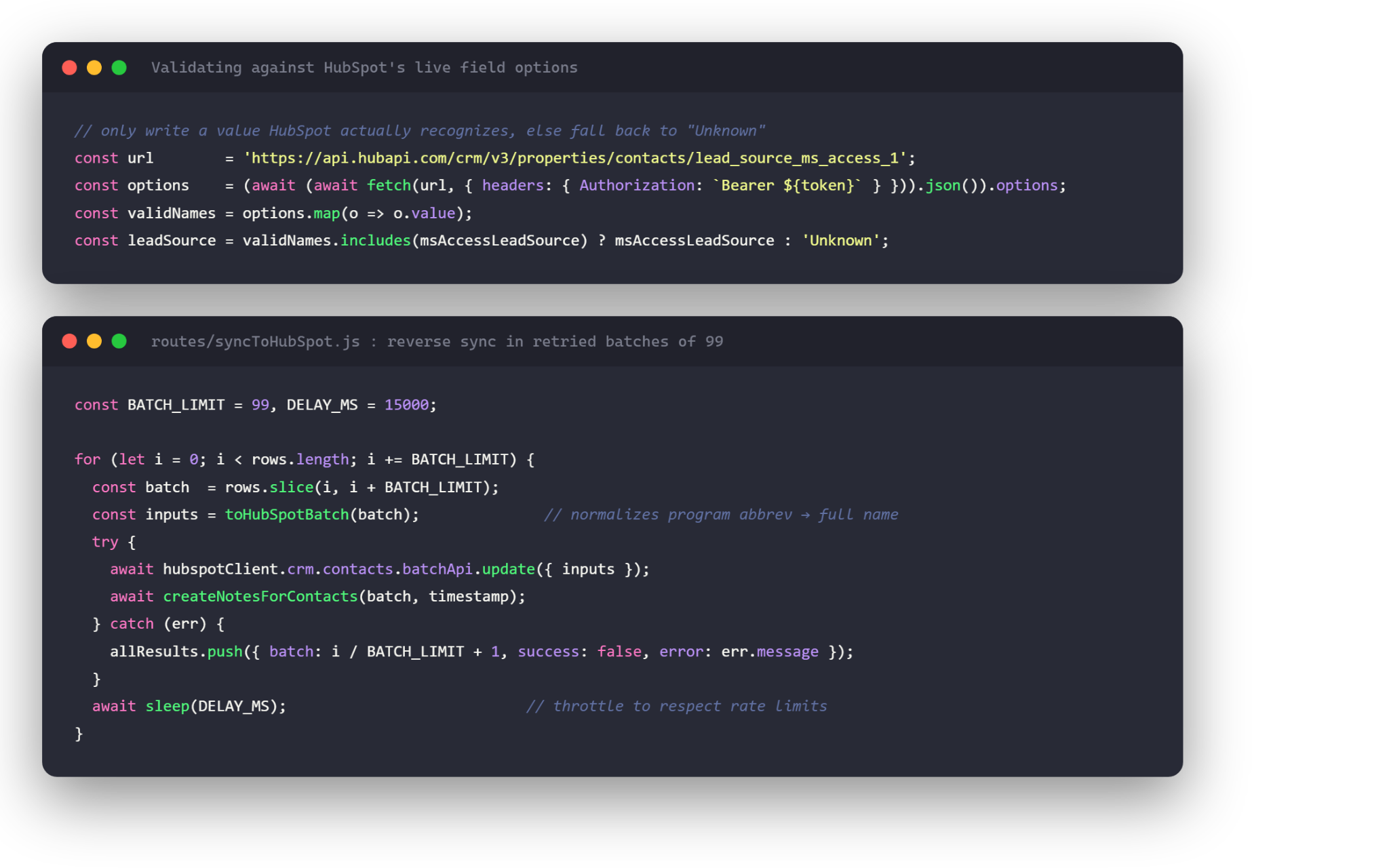Click the comment "normalizes program abbrev → full name"

[721, 515]
